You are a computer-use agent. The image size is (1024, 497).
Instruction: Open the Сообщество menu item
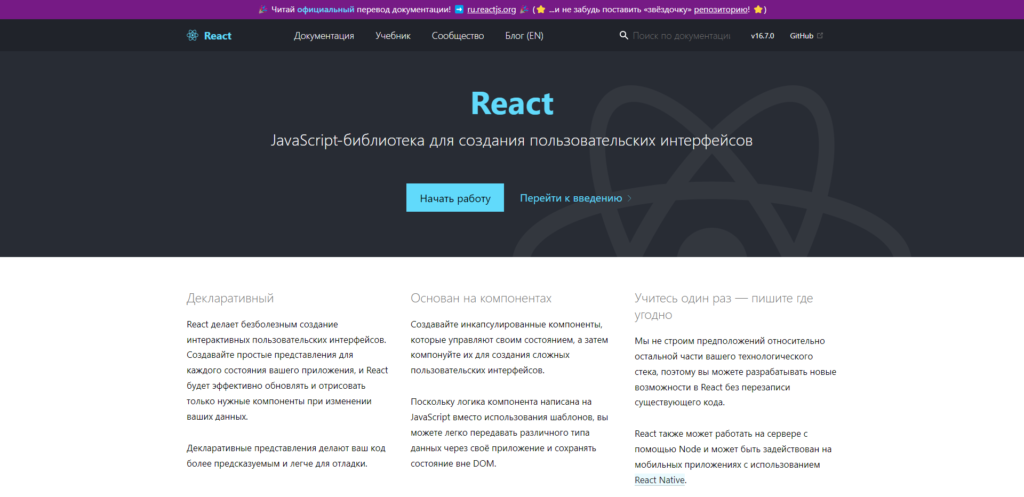[458, 36]
